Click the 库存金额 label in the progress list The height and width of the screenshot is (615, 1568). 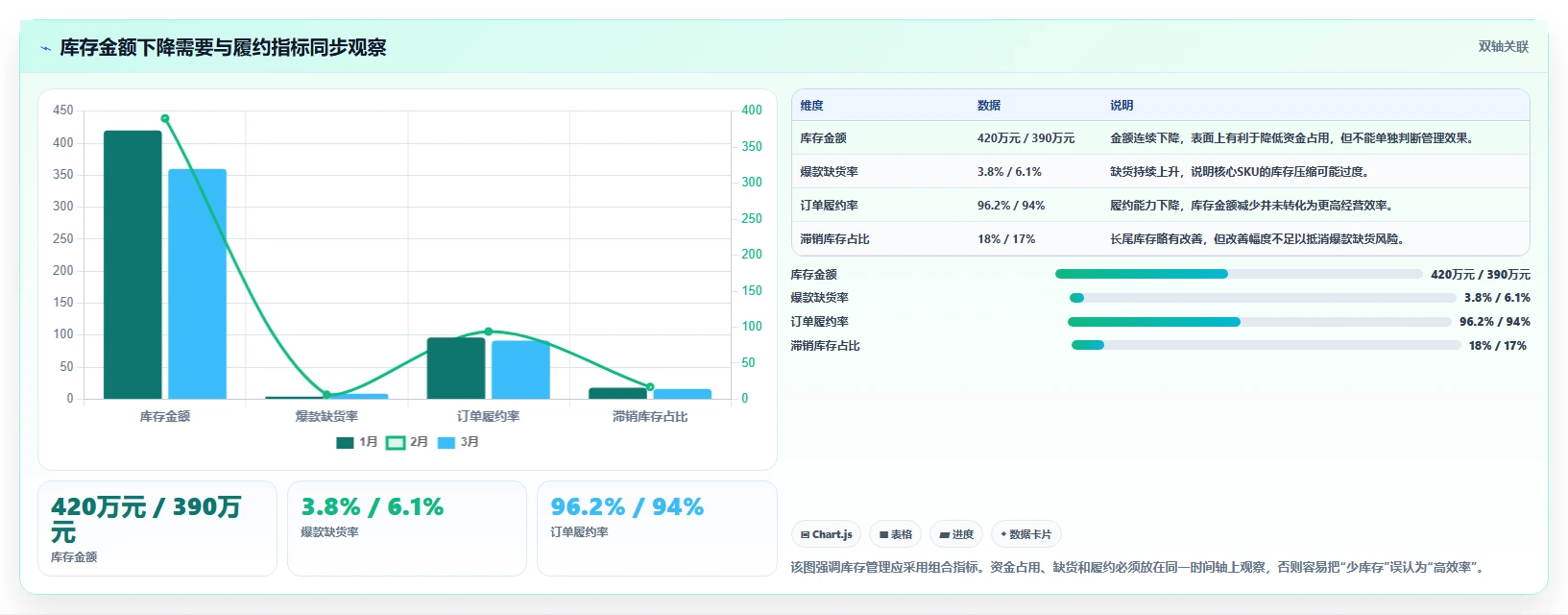coord(814,275)
